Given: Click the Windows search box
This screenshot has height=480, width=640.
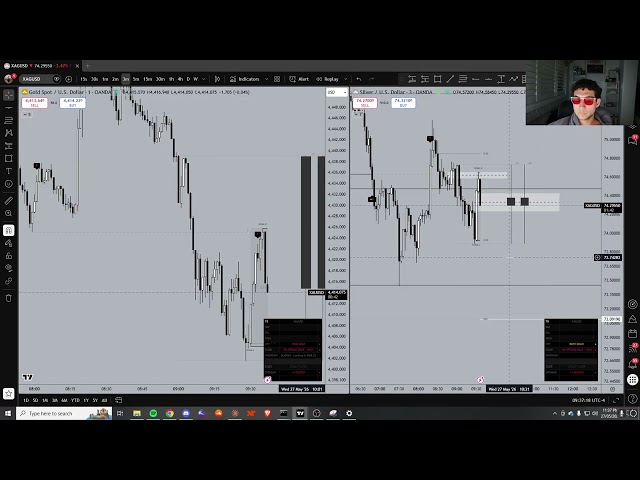Looking at the screenshot, I should click(64, 413).
